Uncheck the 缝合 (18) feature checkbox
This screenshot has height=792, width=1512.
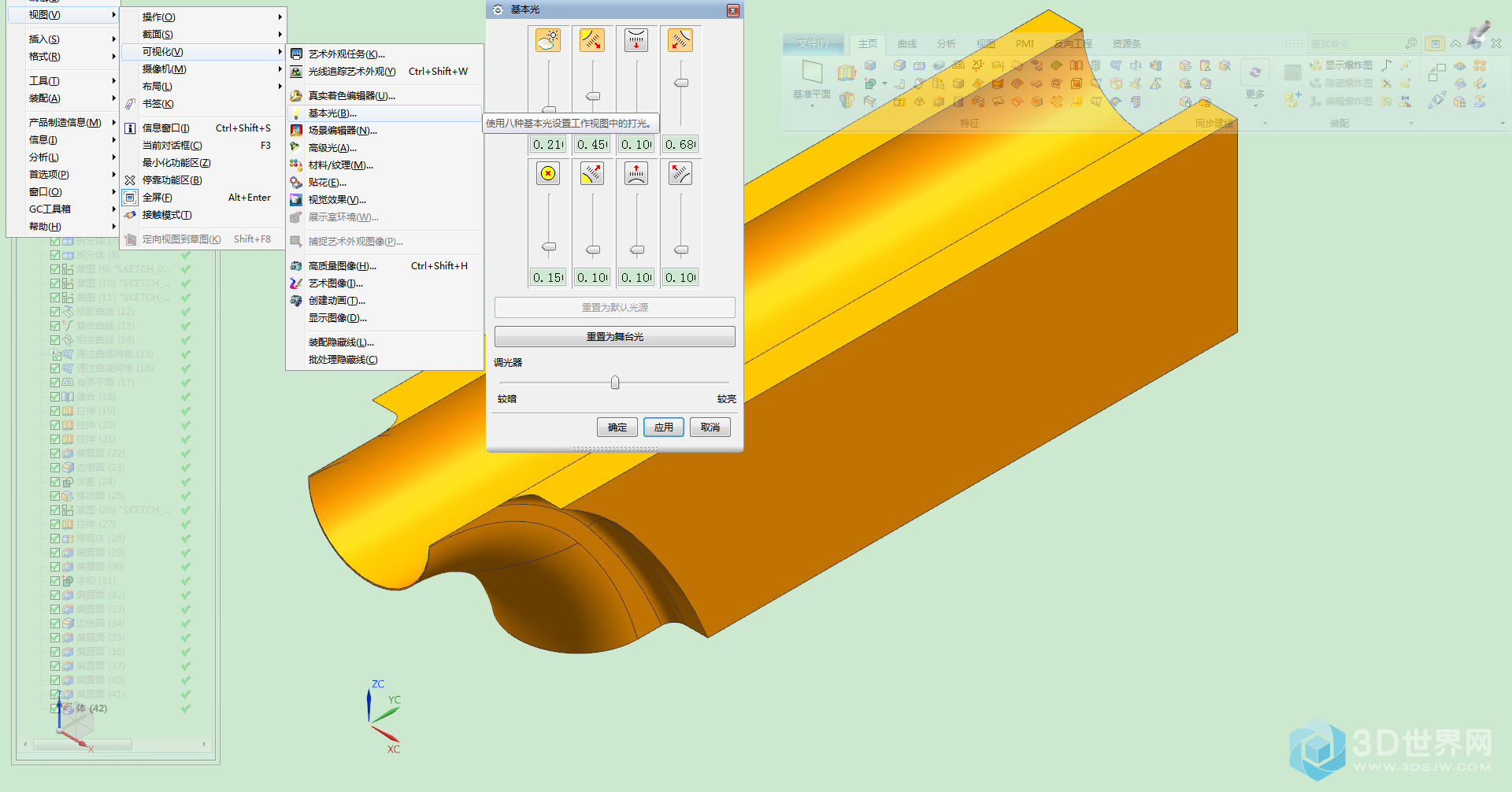tap(55, 397)
